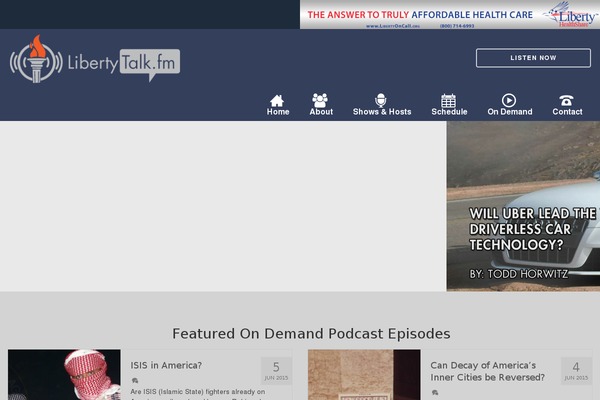
Task: Click the Home house icon
Action: 277,100
